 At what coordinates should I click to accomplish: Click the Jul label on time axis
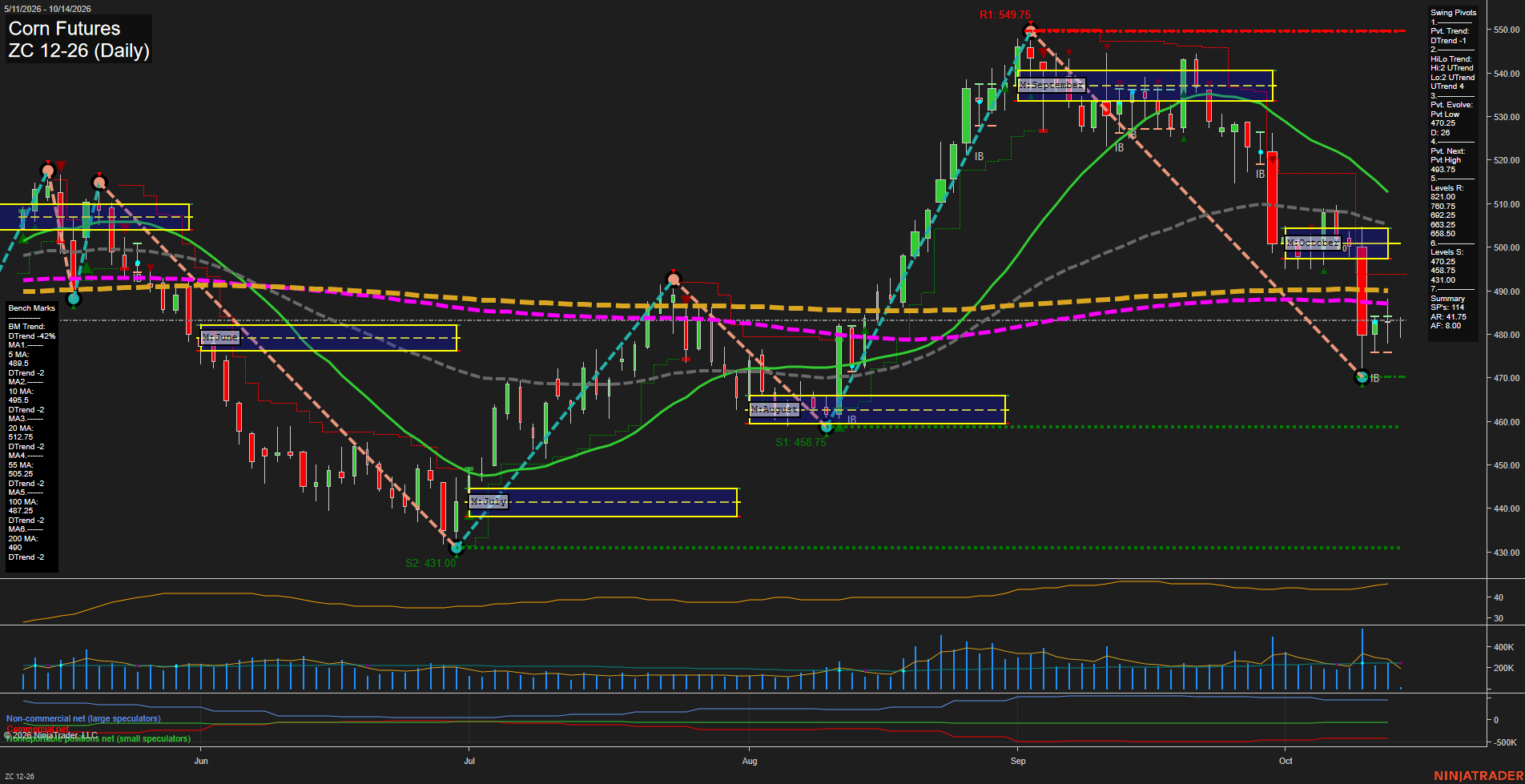point(469,761)
